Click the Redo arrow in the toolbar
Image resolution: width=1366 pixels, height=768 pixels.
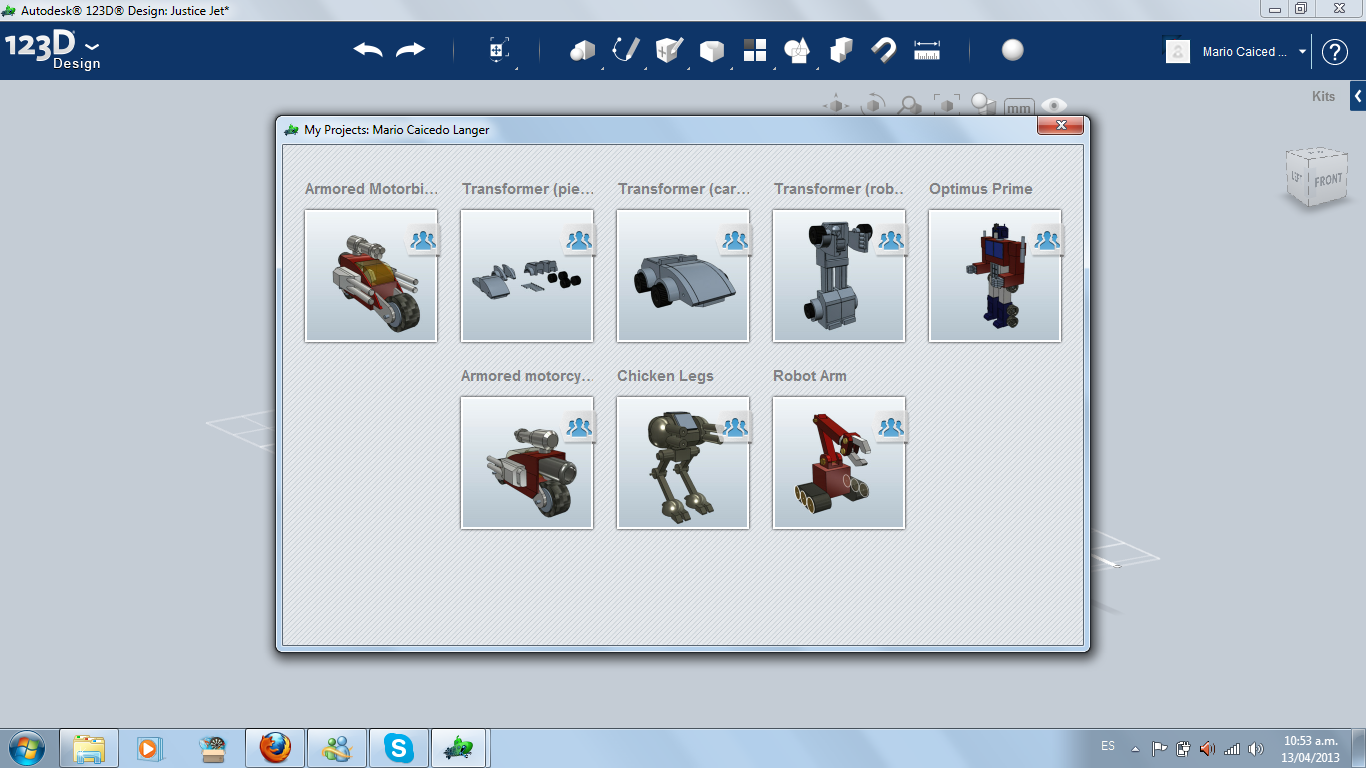[410, 50]
